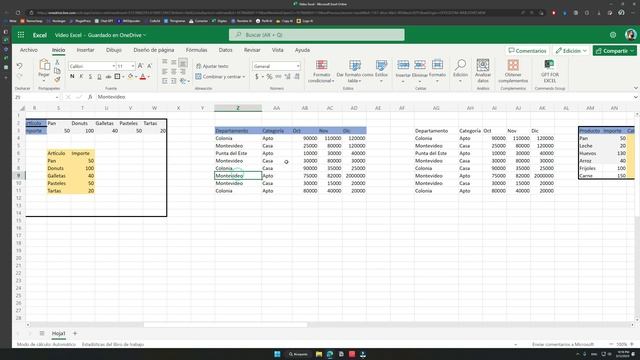The width and height of the screenshot is (640, 360).
Task: Toggle Subrayado underline formatting
Action: pyautogui.click(x=90, y=76)
